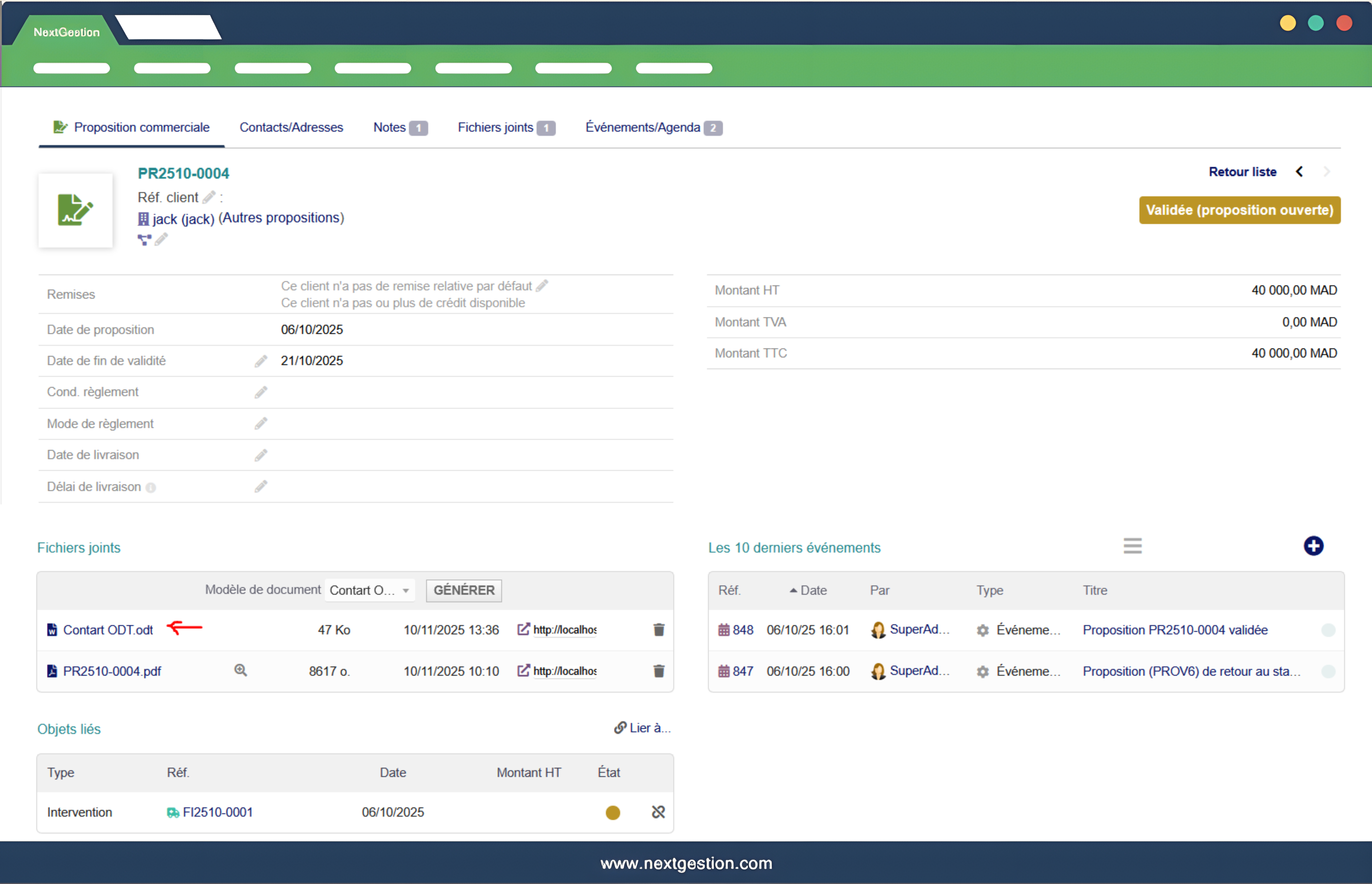This screenshot has width=1372, height=884.
Task: Add new event with plus icon
Action: [x=1313, y=546]
